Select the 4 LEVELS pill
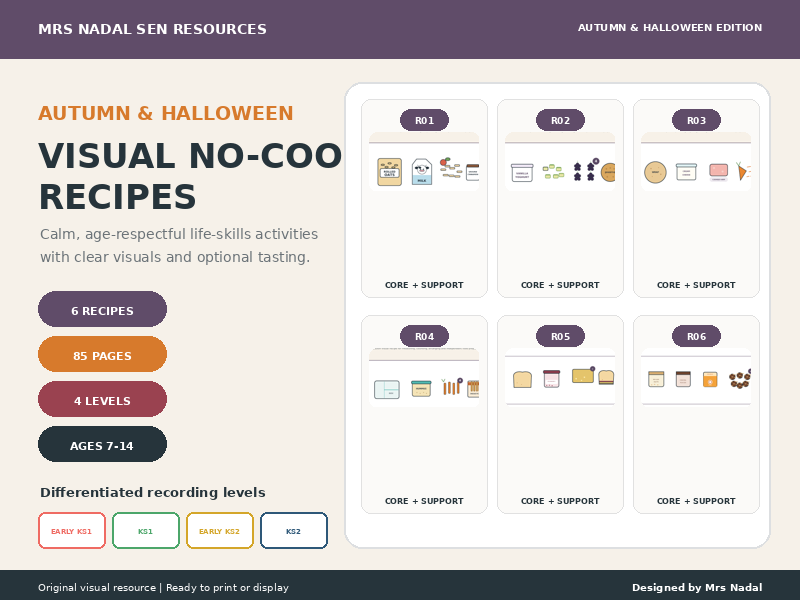The height and width of the screenshot is (600, 800). point(103,399)
